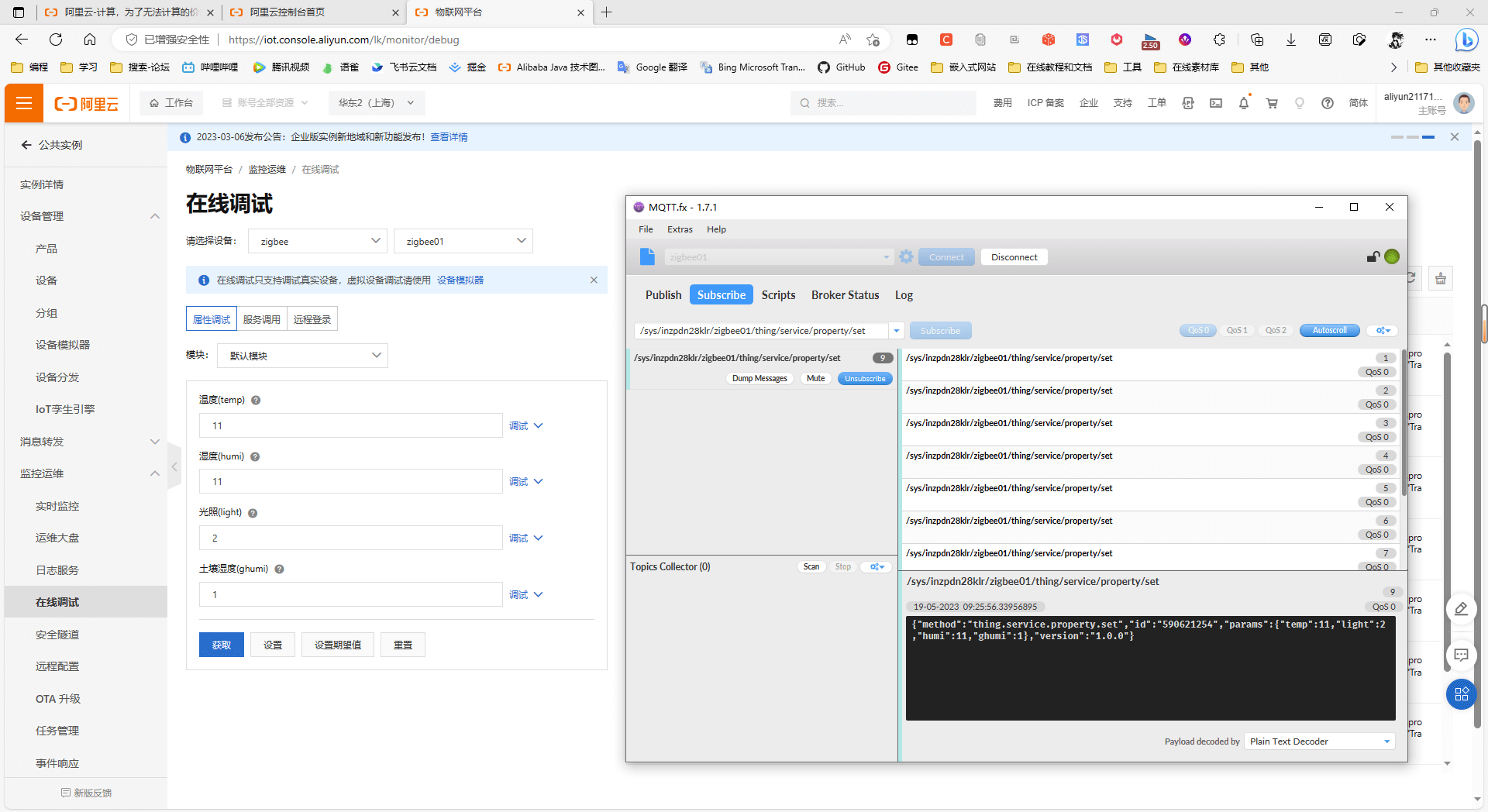Screen dimensions: 1488x812
Task: Open MQTT.fx topic dropdown arrow
Action: pyautogui.click(x=896, y=331)
